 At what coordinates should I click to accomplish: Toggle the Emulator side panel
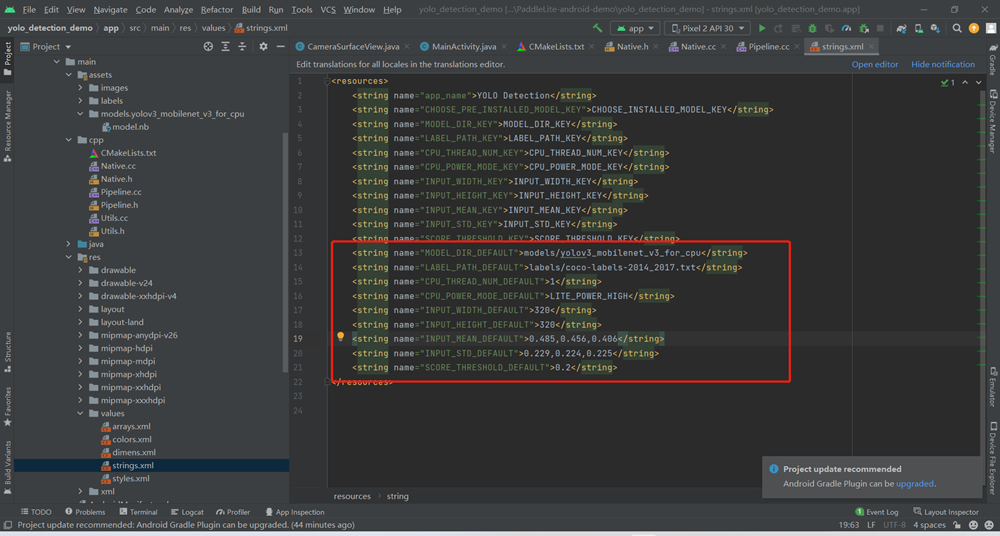[993, 387]
